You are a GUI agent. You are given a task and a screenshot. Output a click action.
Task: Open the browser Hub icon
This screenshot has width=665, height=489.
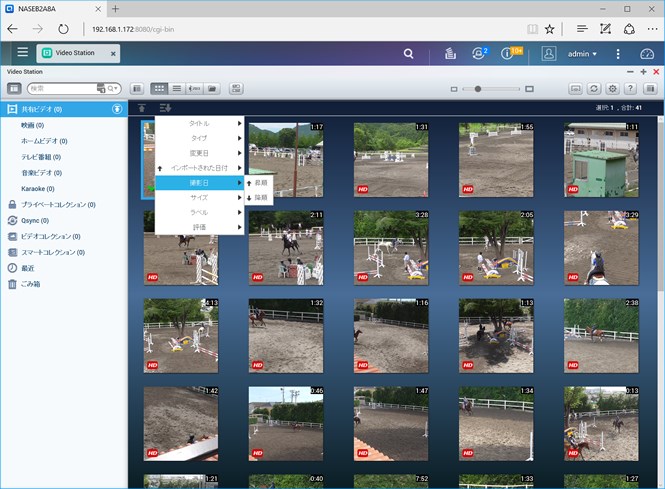pos(582,29)
